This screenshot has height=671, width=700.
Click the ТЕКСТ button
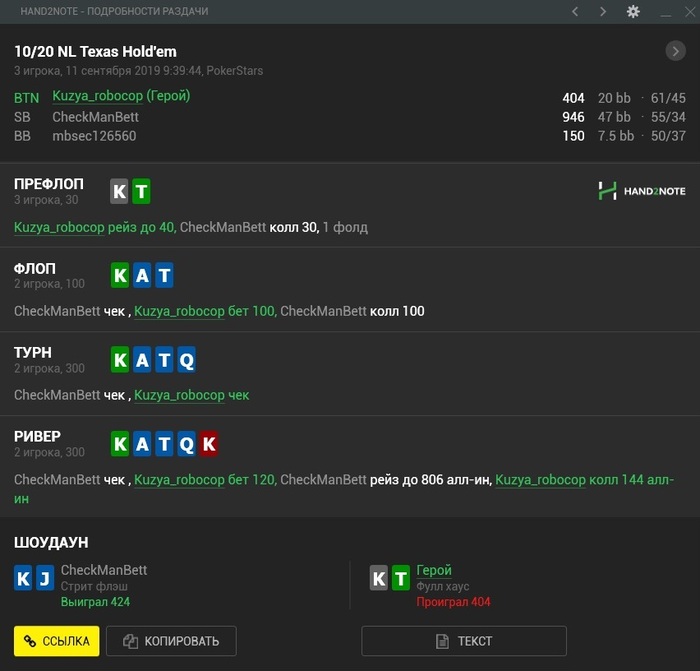[x=464, y=641]
